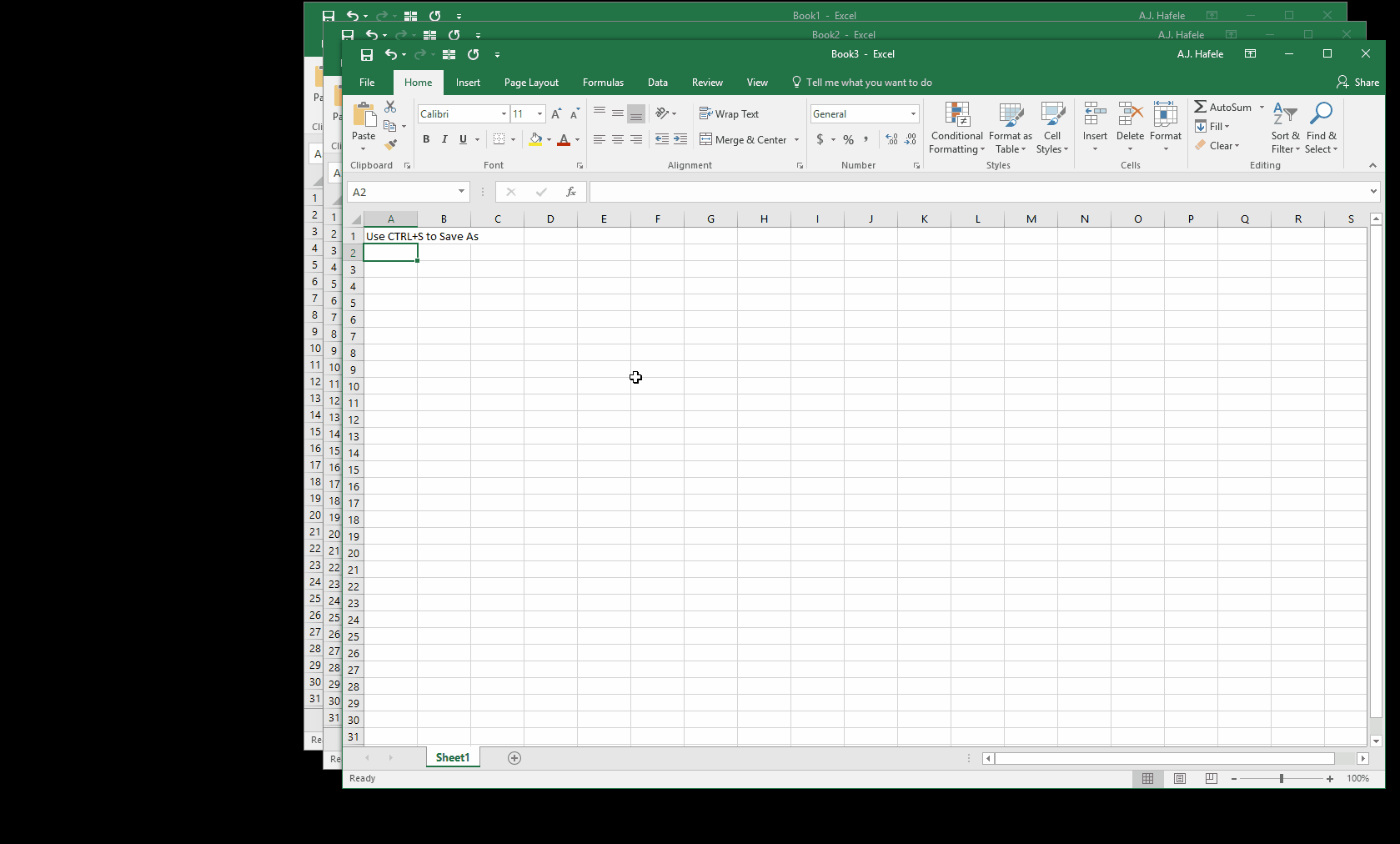Bring the Book1 window to front
Viewport: 1400px width, 844px height.
[x=823, y=15]
